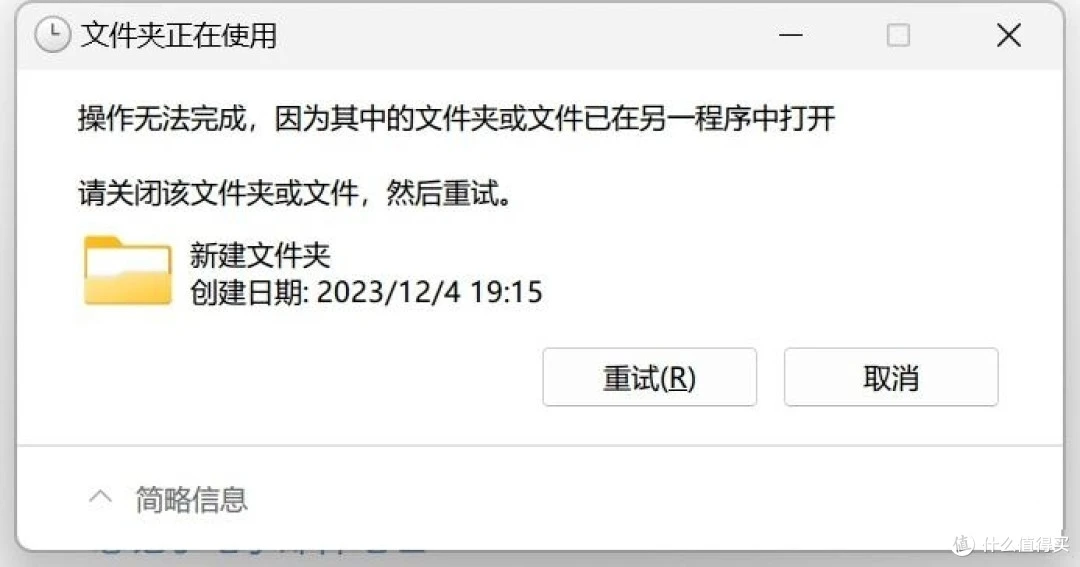The width and height of the screenshot is (1080, 567).
Task: Click the 新建文件夹 folder name
Action: coord(260,256)
